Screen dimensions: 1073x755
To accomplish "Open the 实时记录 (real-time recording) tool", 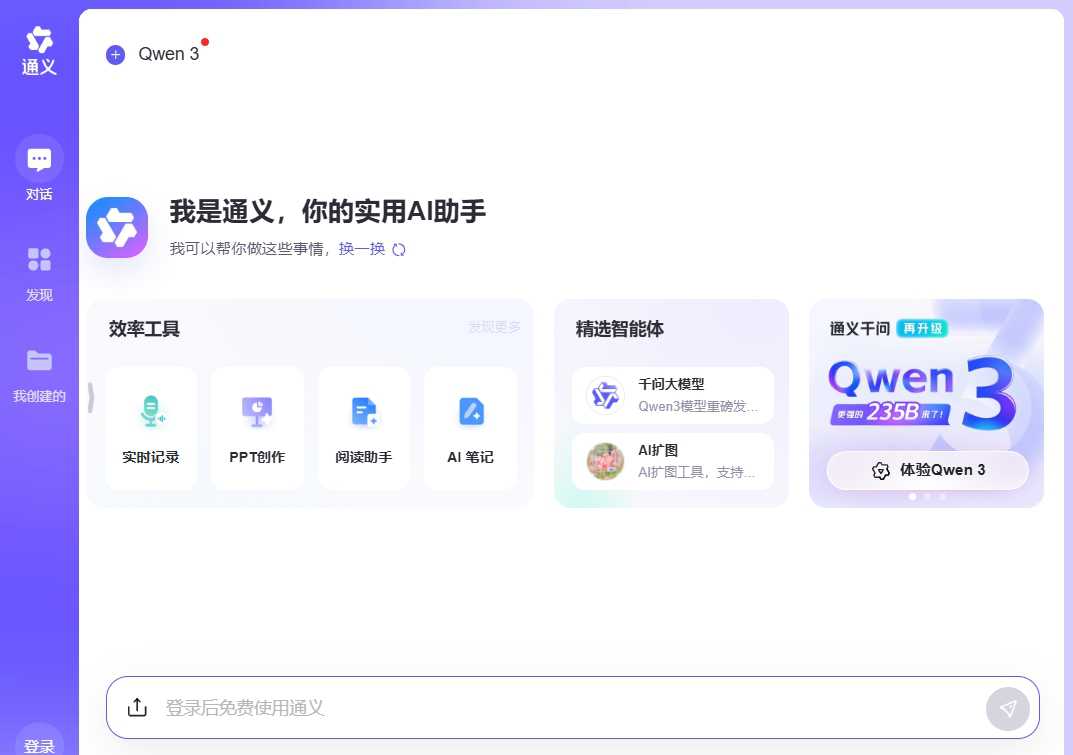I will tap(151, 428).
